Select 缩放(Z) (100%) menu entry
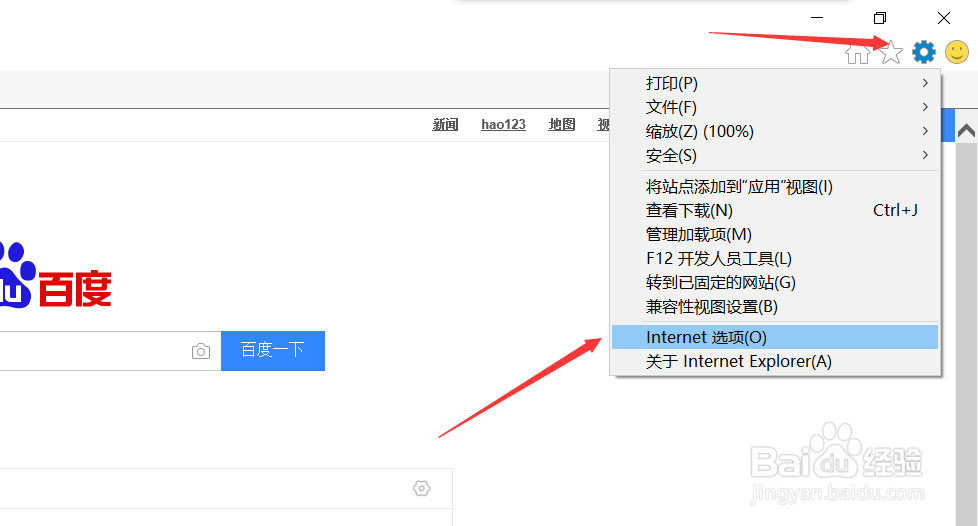This screenshot has width=978, height=526. coord(775,131)
